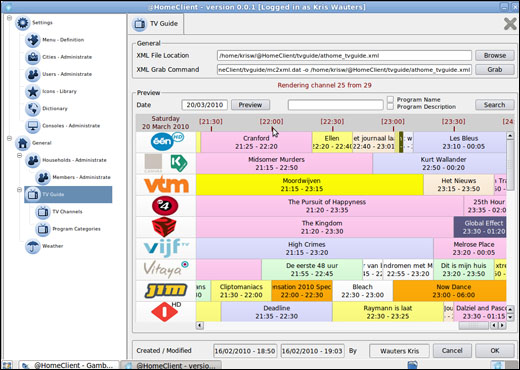Image resolution: width=520 pixels, height=370 pixels.
Task: Click the red diamond HD channel logo
Action: (x=166, y=312)
